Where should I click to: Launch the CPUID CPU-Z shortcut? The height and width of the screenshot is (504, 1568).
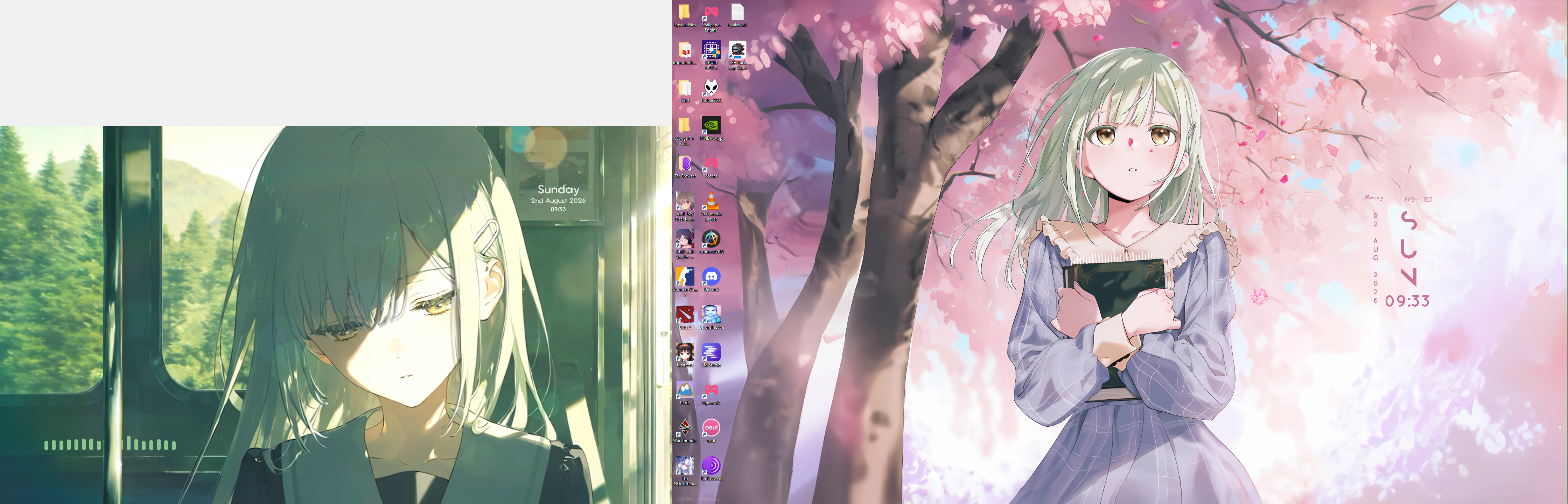pyautogui.click(x=711, y=55)
